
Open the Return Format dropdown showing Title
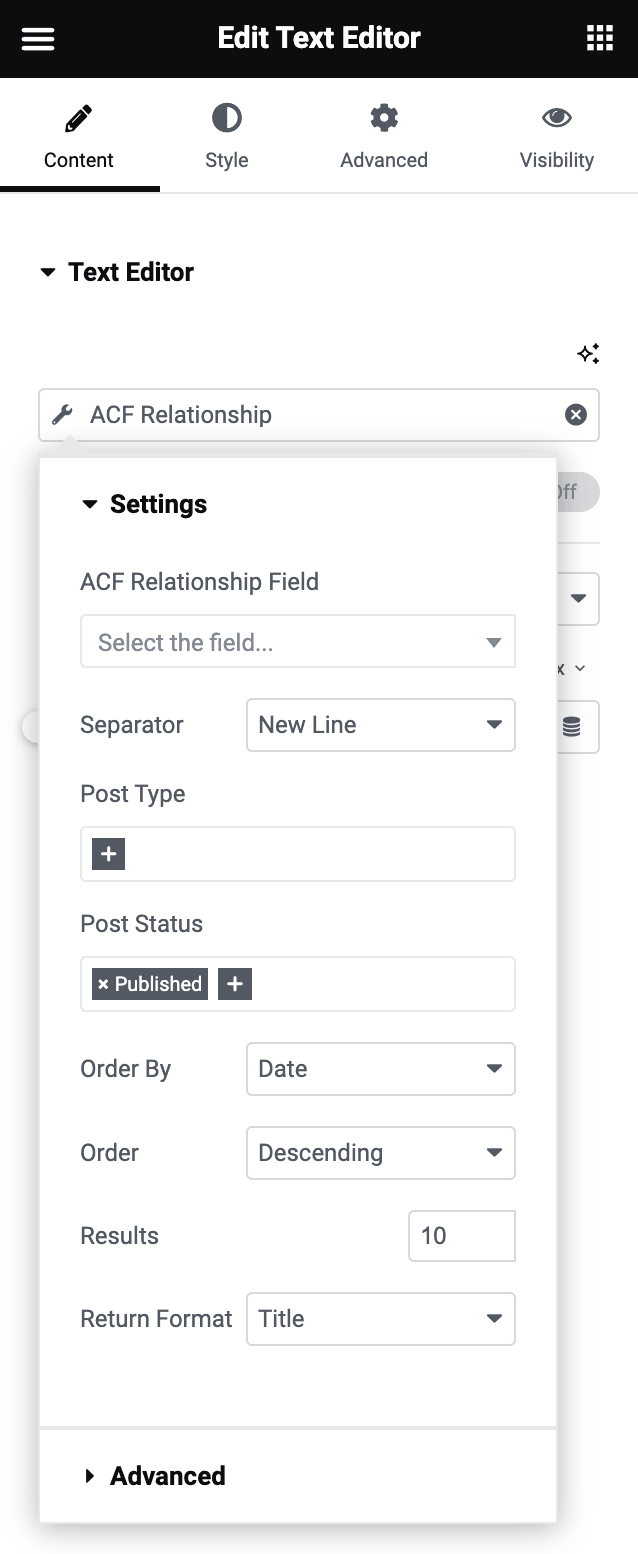(380, 1318)
